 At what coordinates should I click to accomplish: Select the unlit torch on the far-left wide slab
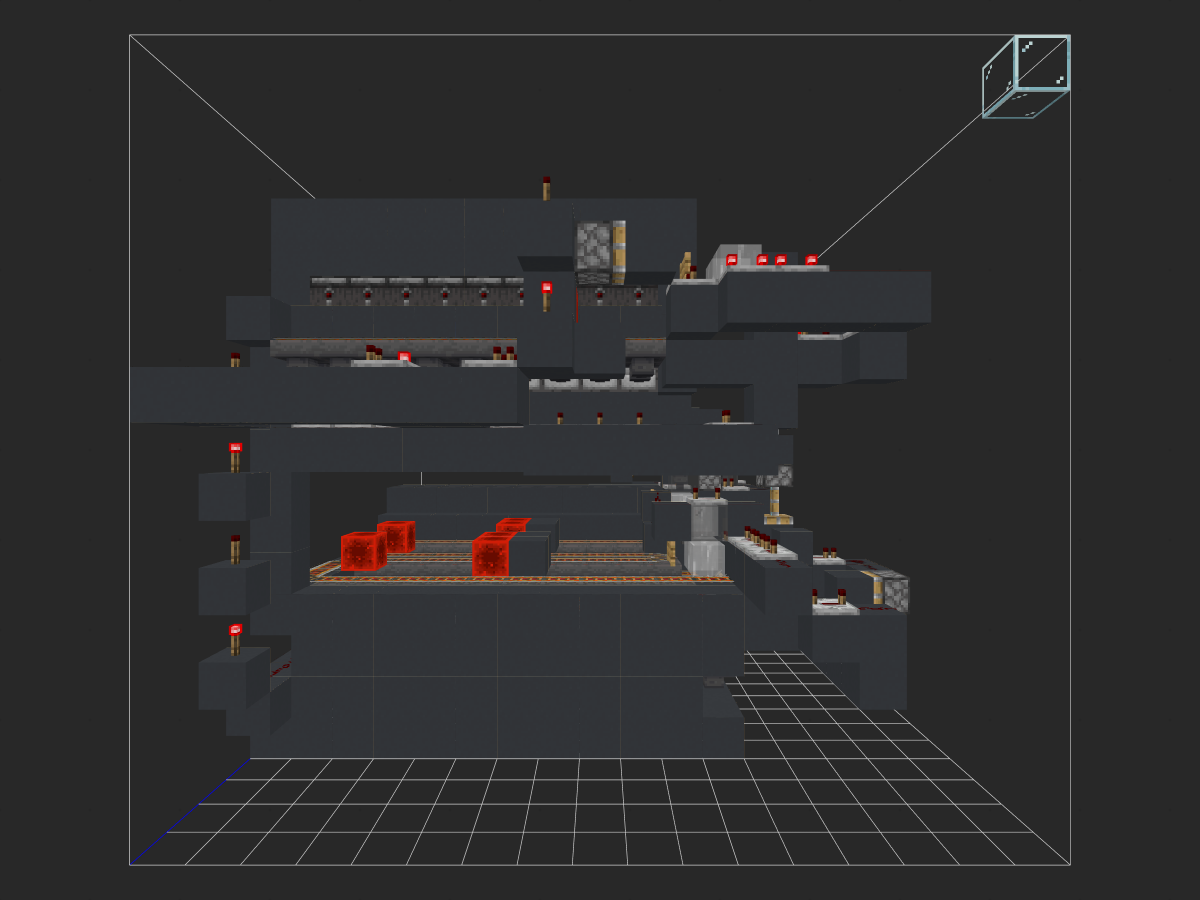(235, 360)
